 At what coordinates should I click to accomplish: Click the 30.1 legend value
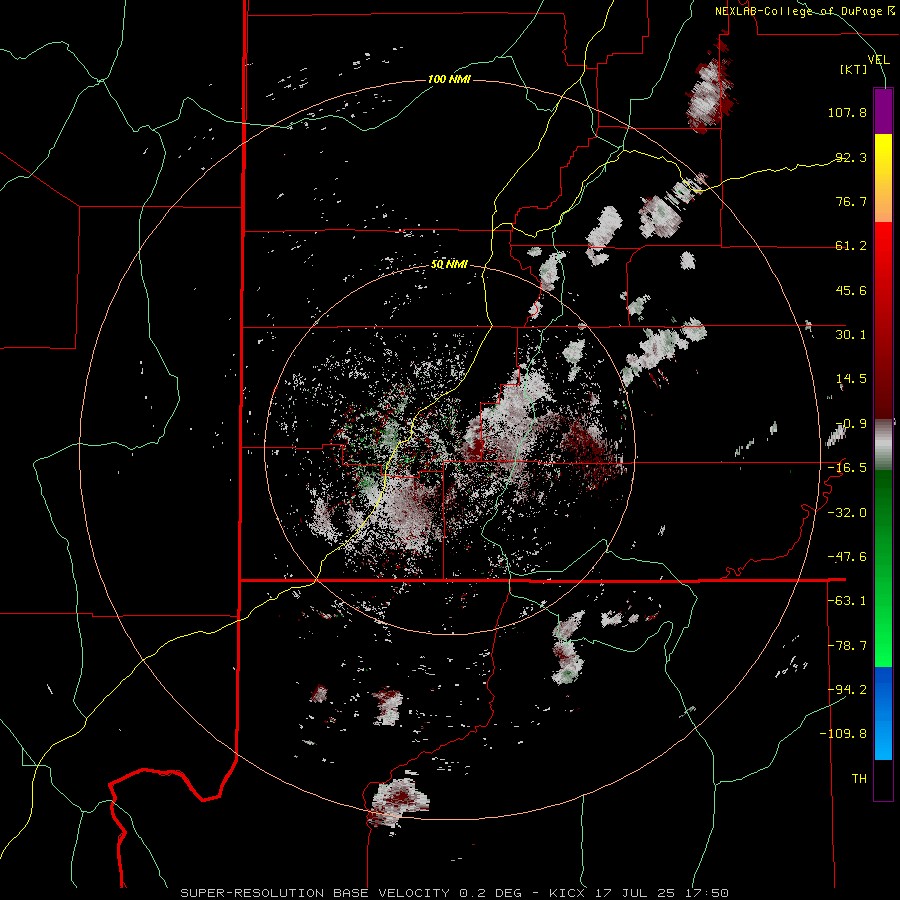point(851,335)
